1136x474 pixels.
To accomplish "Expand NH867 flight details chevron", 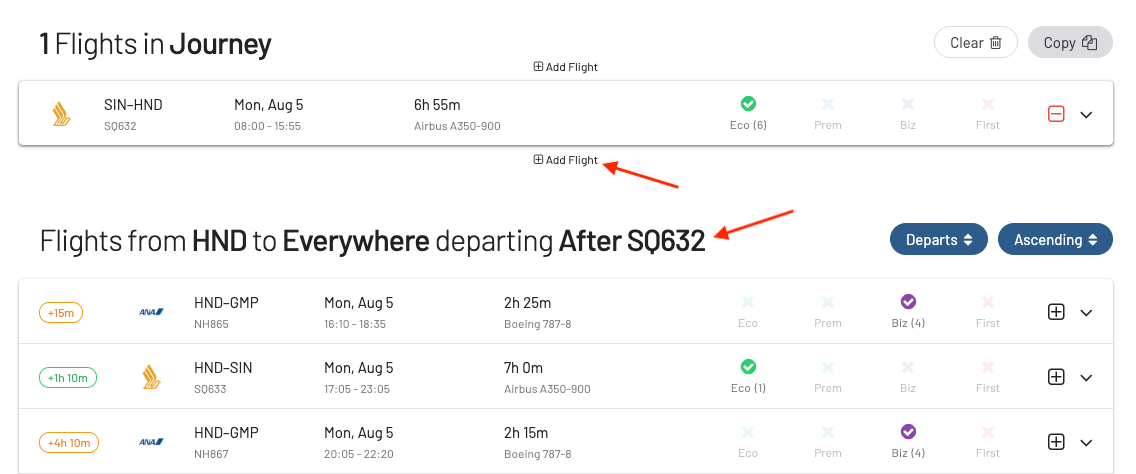I will point(1086,442).
